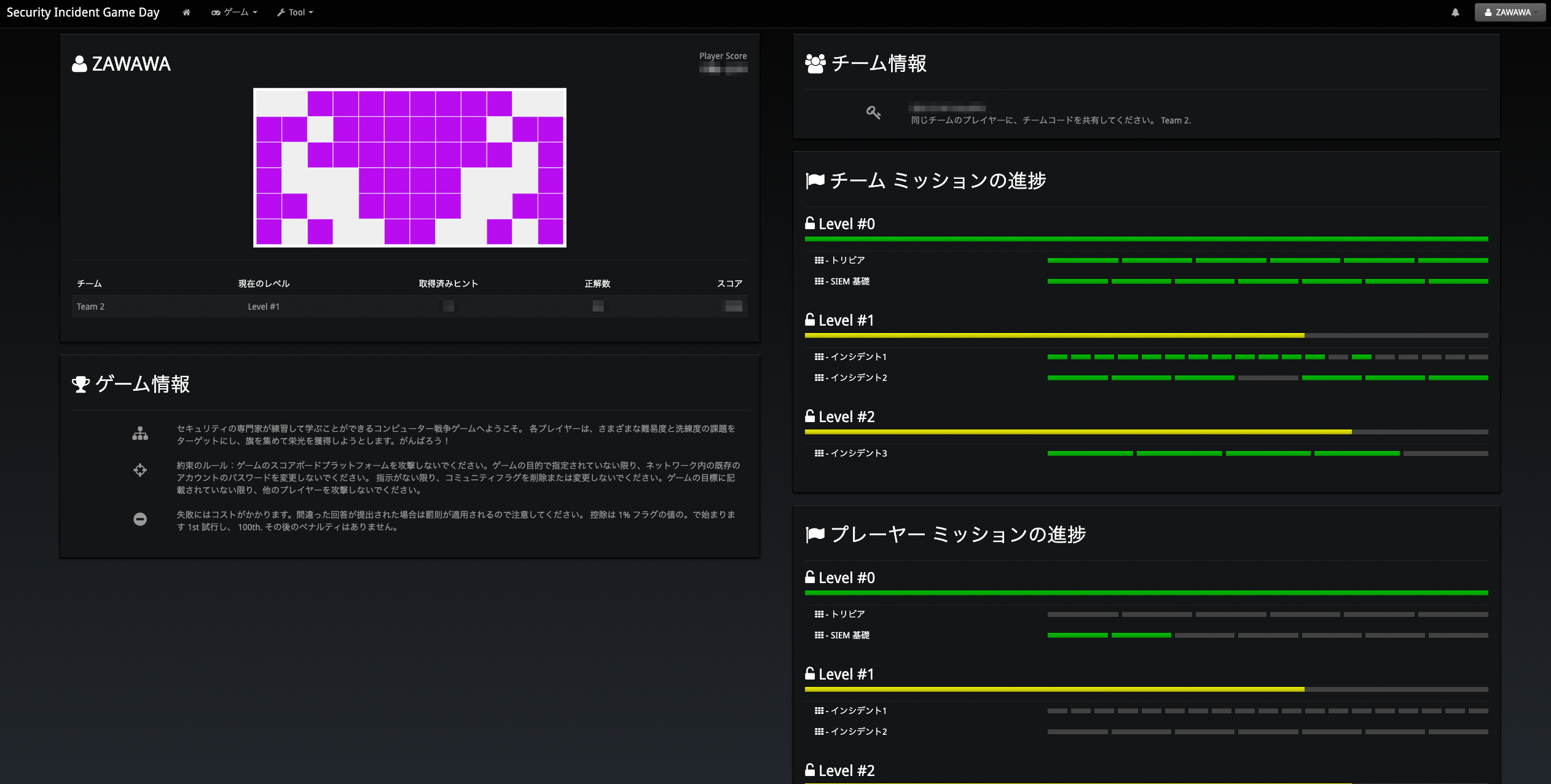Click player インシデント1 label

point(859,711)
